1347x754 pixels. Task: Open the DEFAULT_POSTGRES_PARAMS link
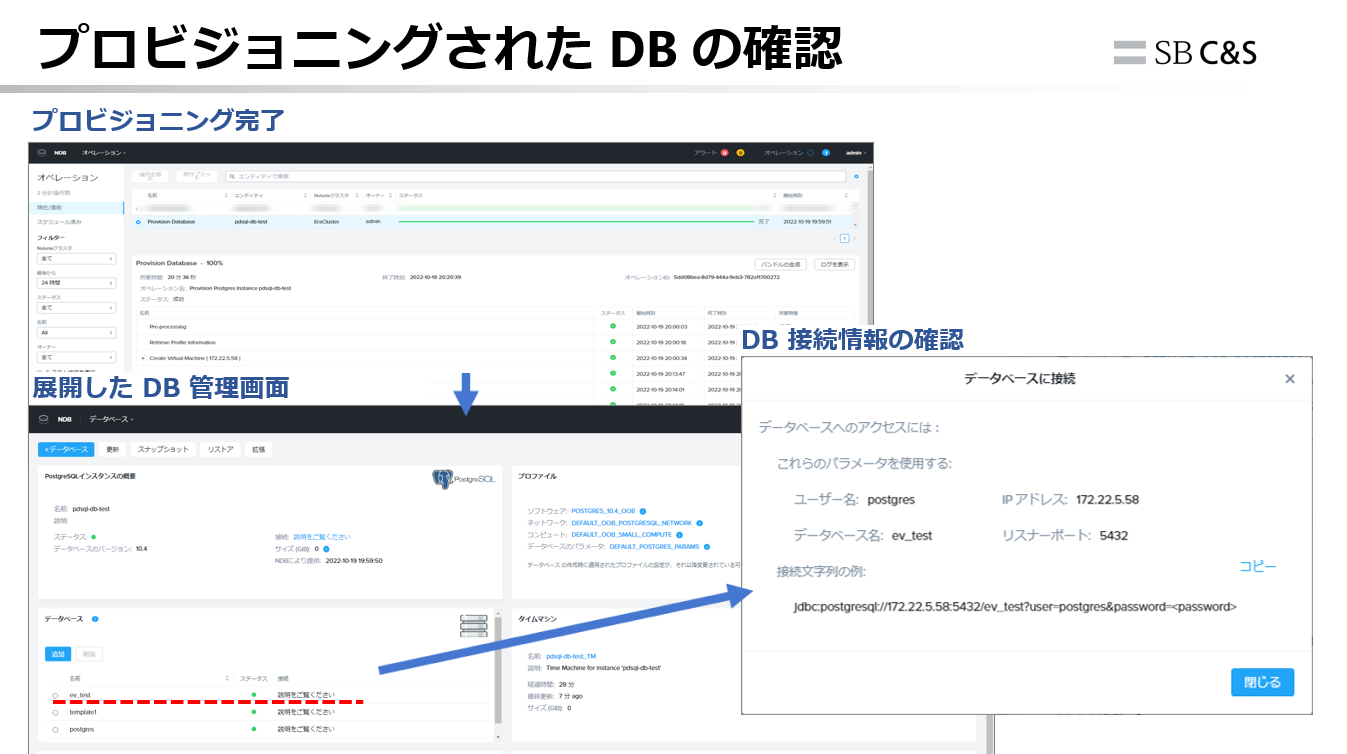click(x=654, y=547)
